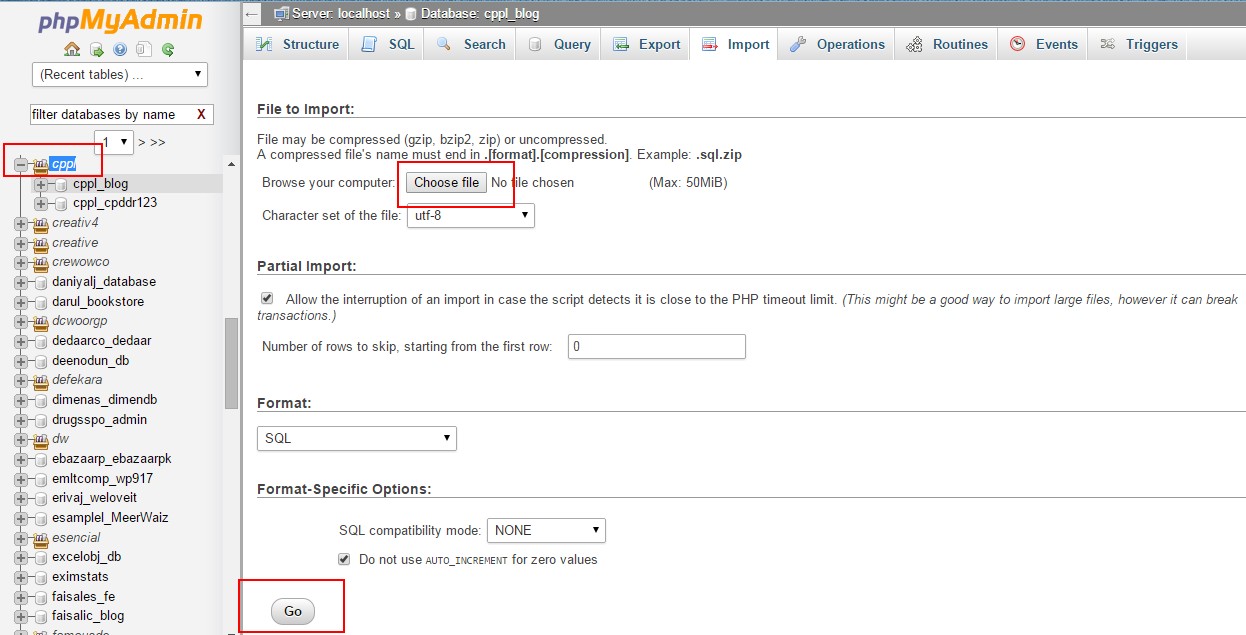Click the darul_bookstore cylinder icon
Image resolution: width=1246 pixels, height=635 pixels.
41,302
